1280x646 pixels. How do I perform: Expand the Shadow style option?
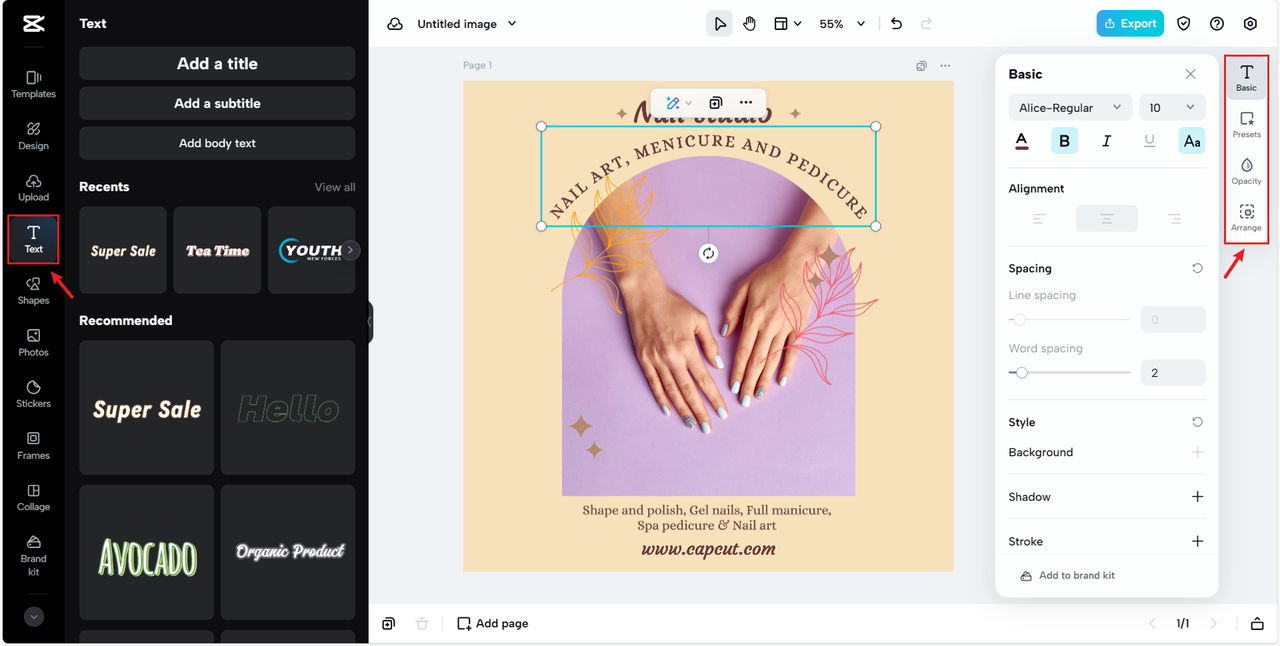pos(1197,497)
